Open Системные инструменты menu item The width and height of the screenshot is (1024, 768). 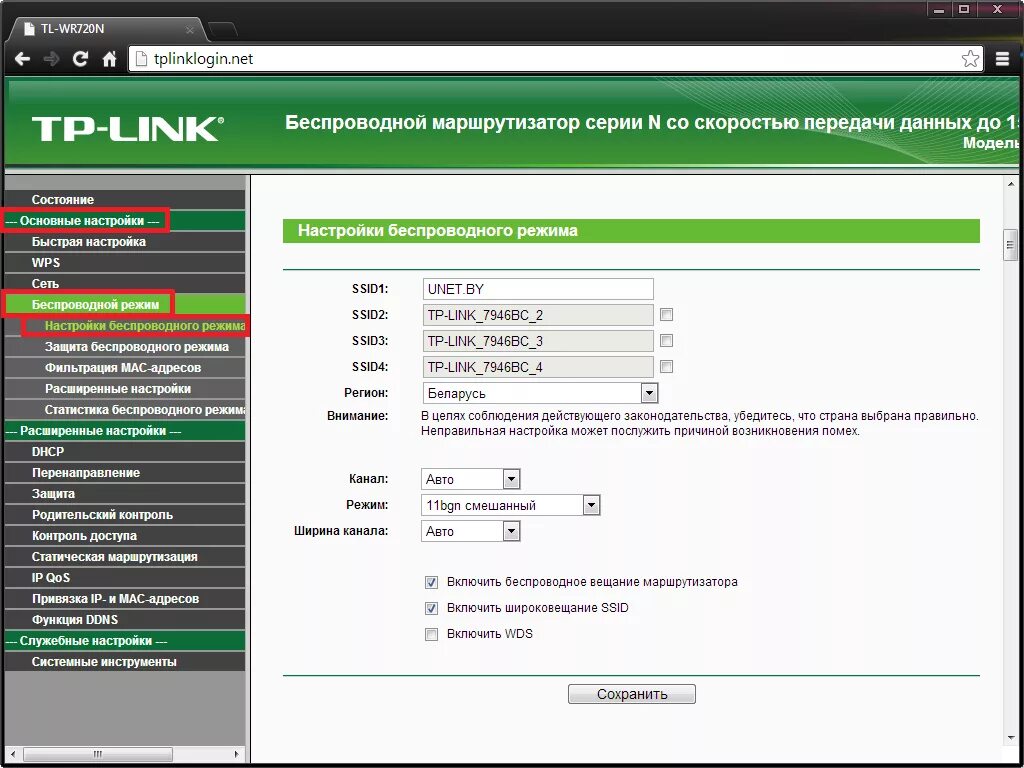coord(125,662)
